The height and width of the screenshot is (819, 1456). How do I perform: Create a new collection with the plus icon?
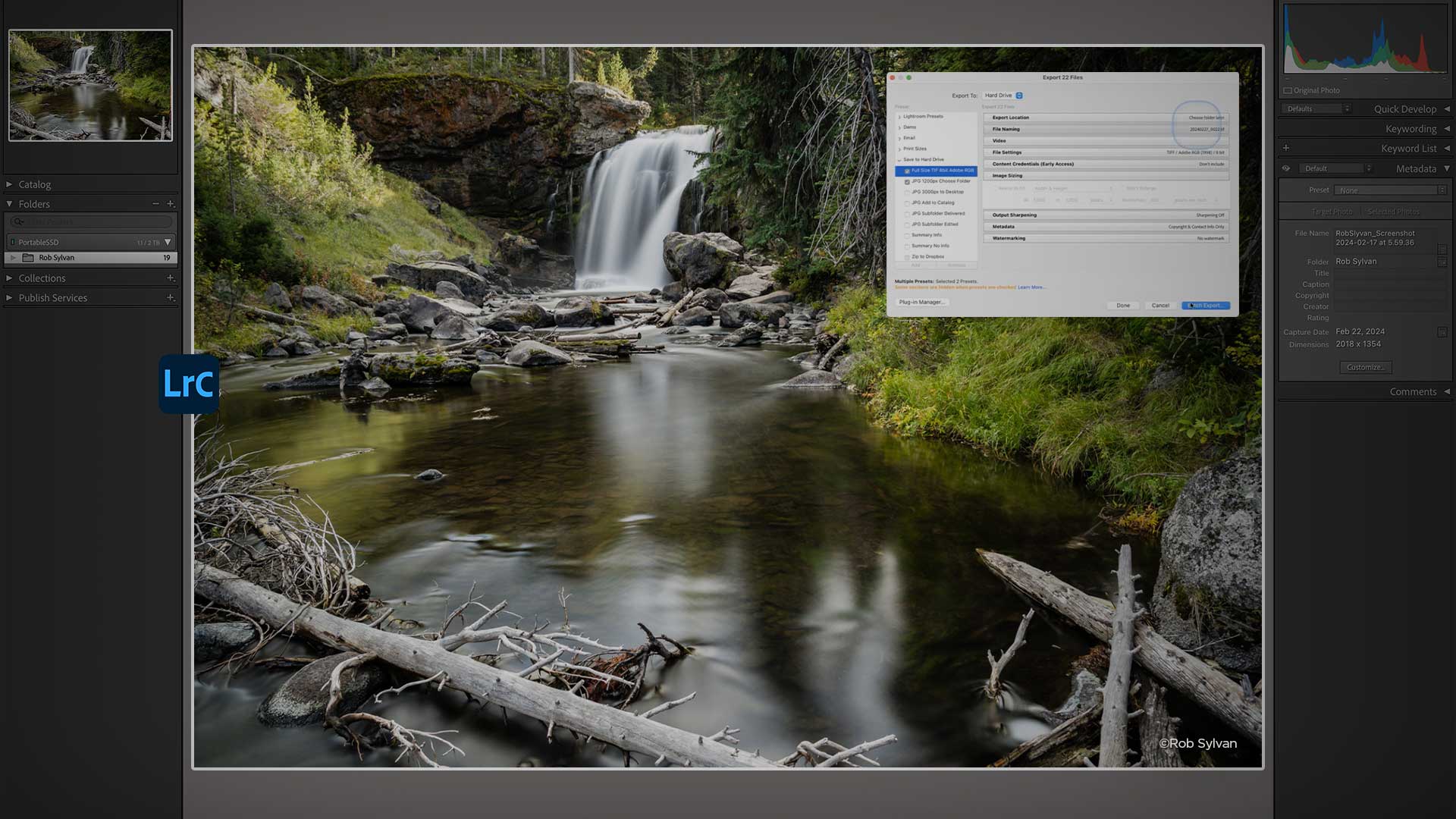click(x=171, y=278)
